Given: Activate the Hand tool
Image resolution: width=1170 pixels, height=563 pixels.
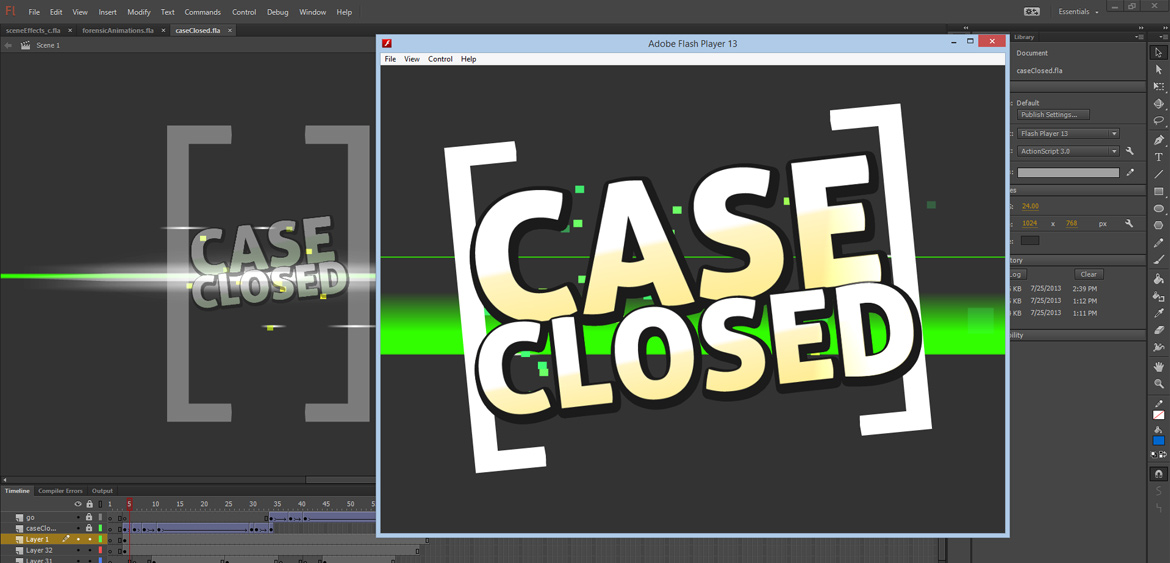Looking at the screenshot, I should coord(1158,367).
